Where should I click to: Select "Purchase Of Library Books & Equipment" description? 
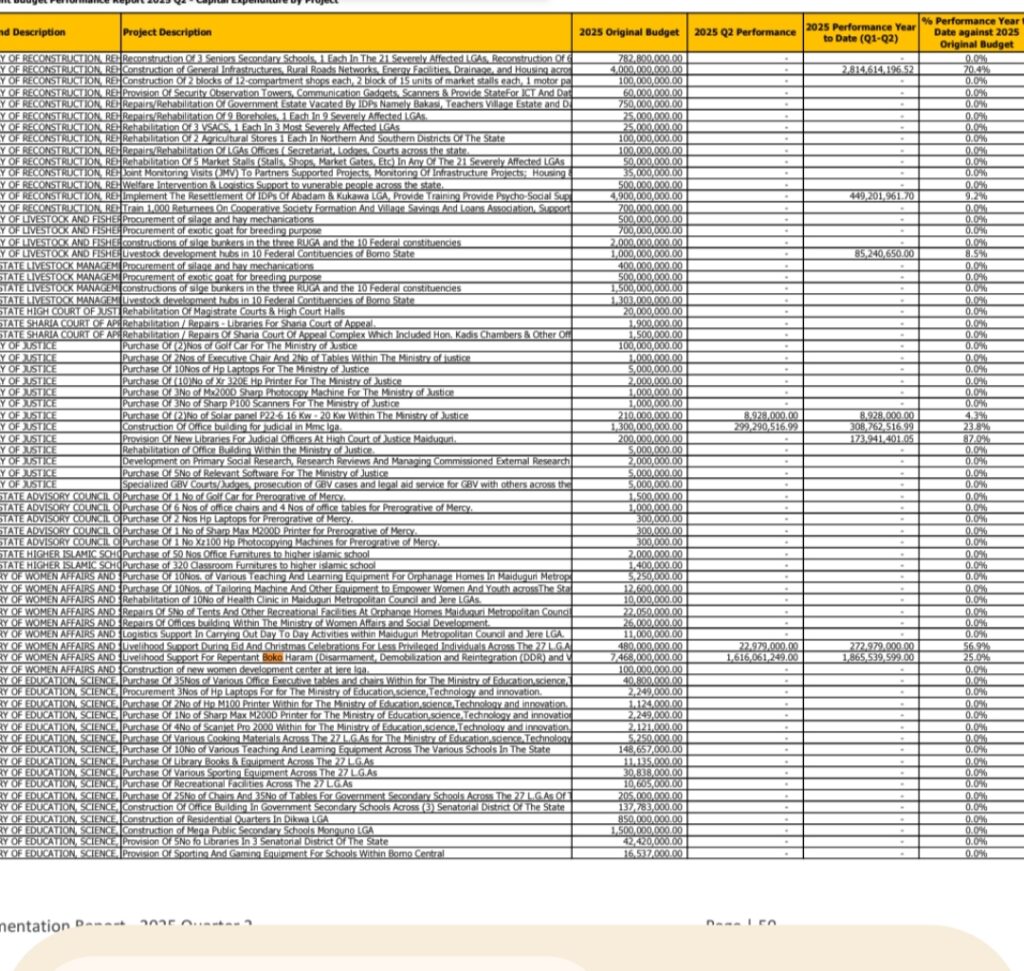click(x=248, y=761)
